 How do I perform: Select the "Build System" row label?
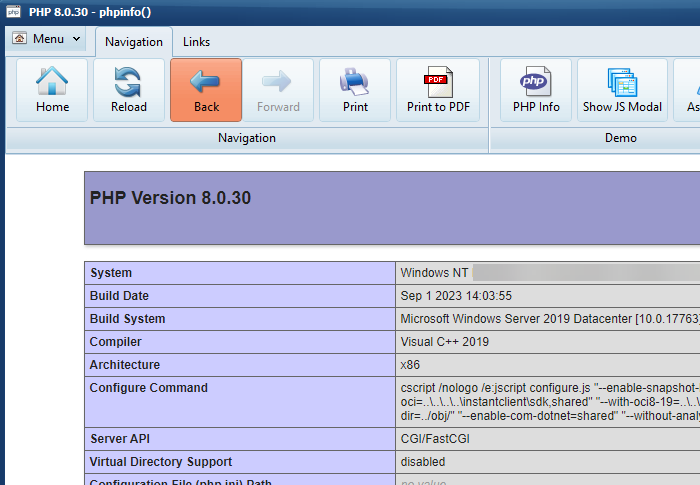click(x=128, y=319)
